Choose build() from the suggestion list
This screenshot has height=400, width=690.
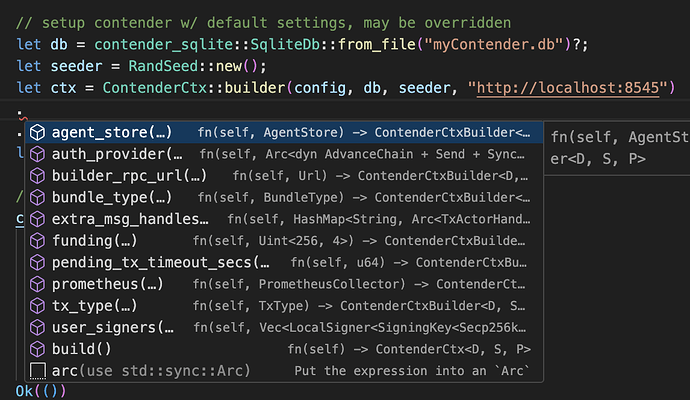pos(81,349)
